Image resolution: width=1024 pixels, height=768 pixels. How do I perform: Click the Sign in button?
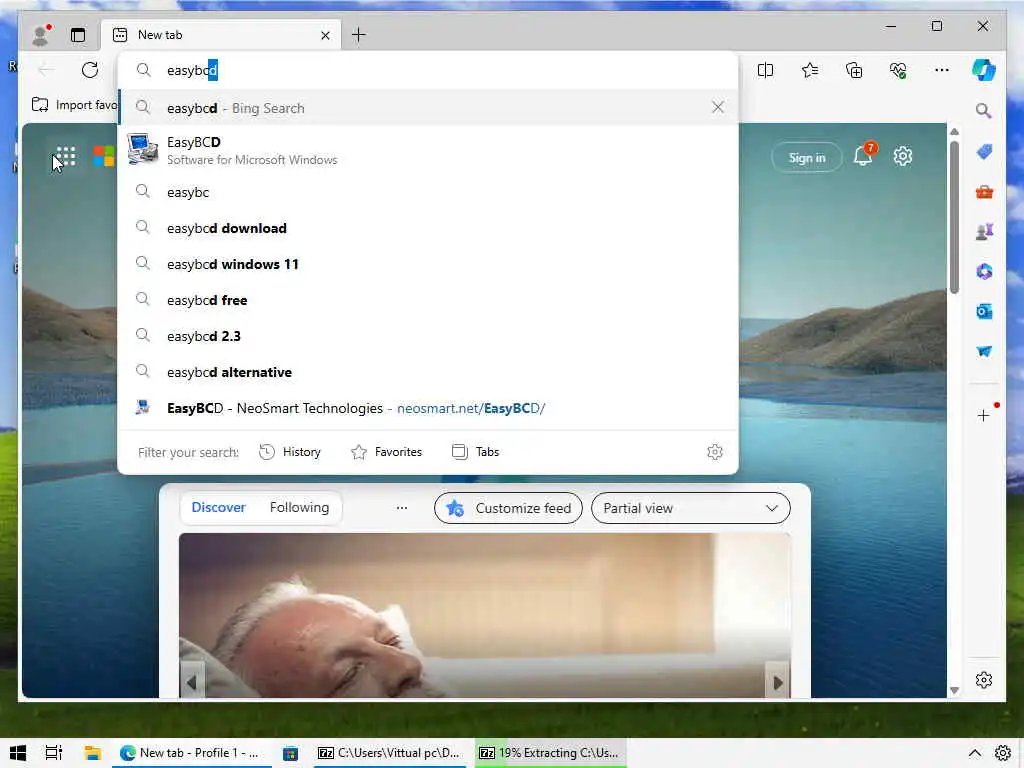(807, 157)
